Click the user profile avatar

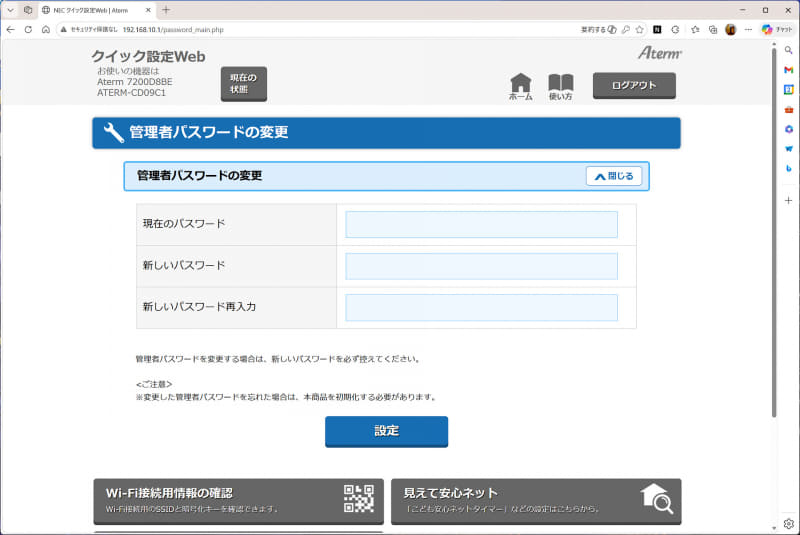731,30
